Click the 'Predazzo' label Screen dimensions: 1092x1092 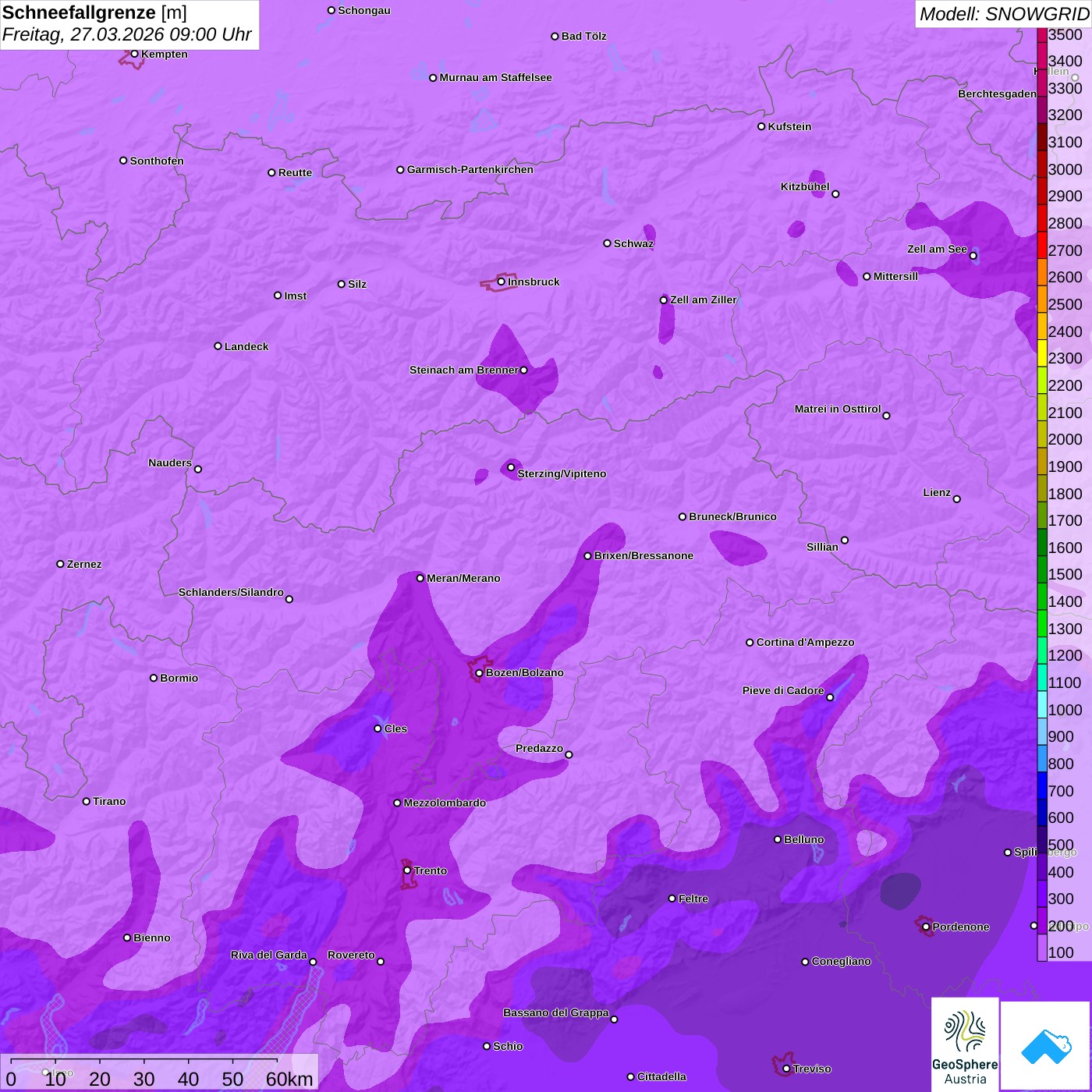click(x=539, y=748)
